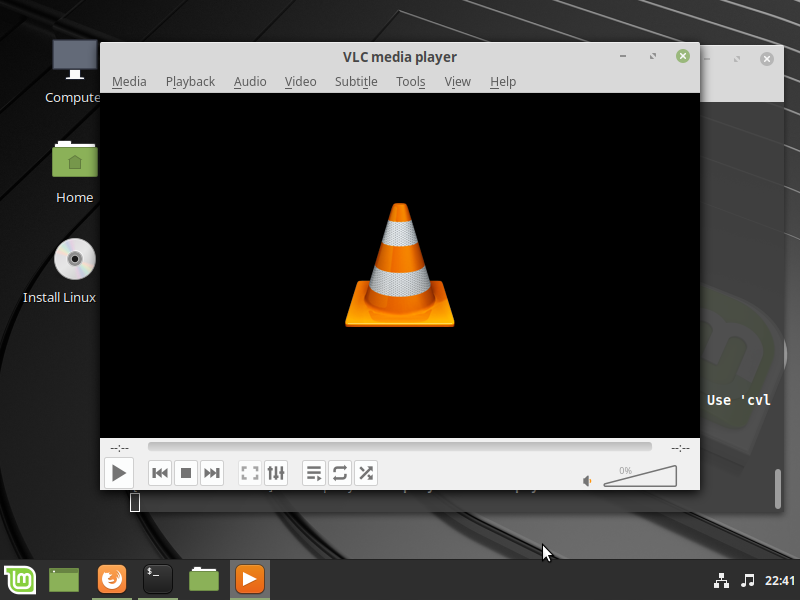Start playback with the Play button
This screenshot has width=800, height=600.
(x=119, y=473)
